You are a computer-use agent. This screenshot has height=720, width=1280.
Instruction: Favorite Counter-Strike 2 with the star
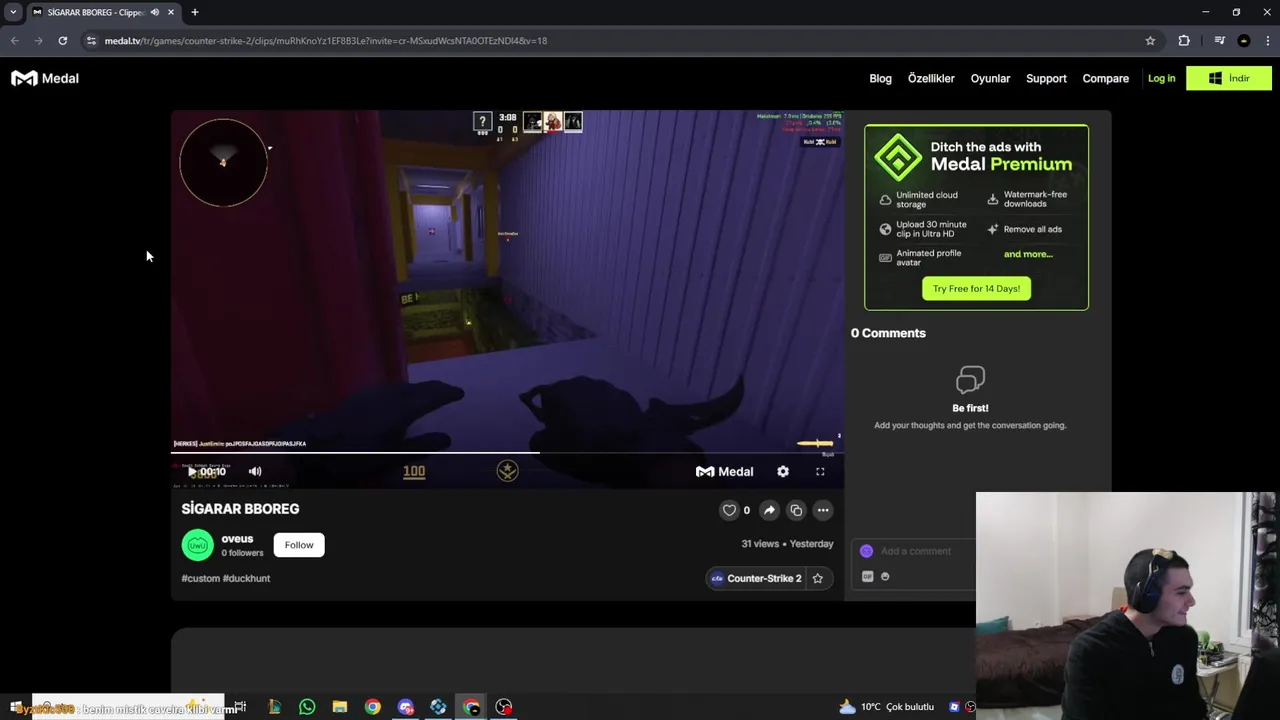click(818, 578)
